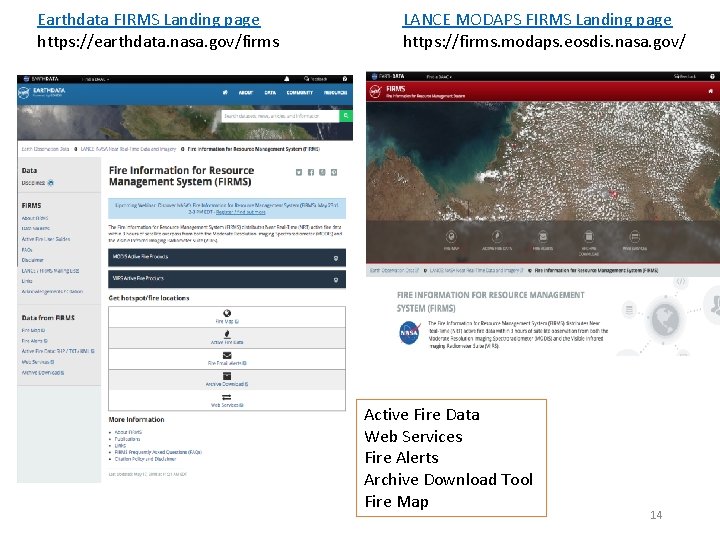Click the Discipline icon under Data in the sidebar
720x540 pixels.
(x=51, y=183)
